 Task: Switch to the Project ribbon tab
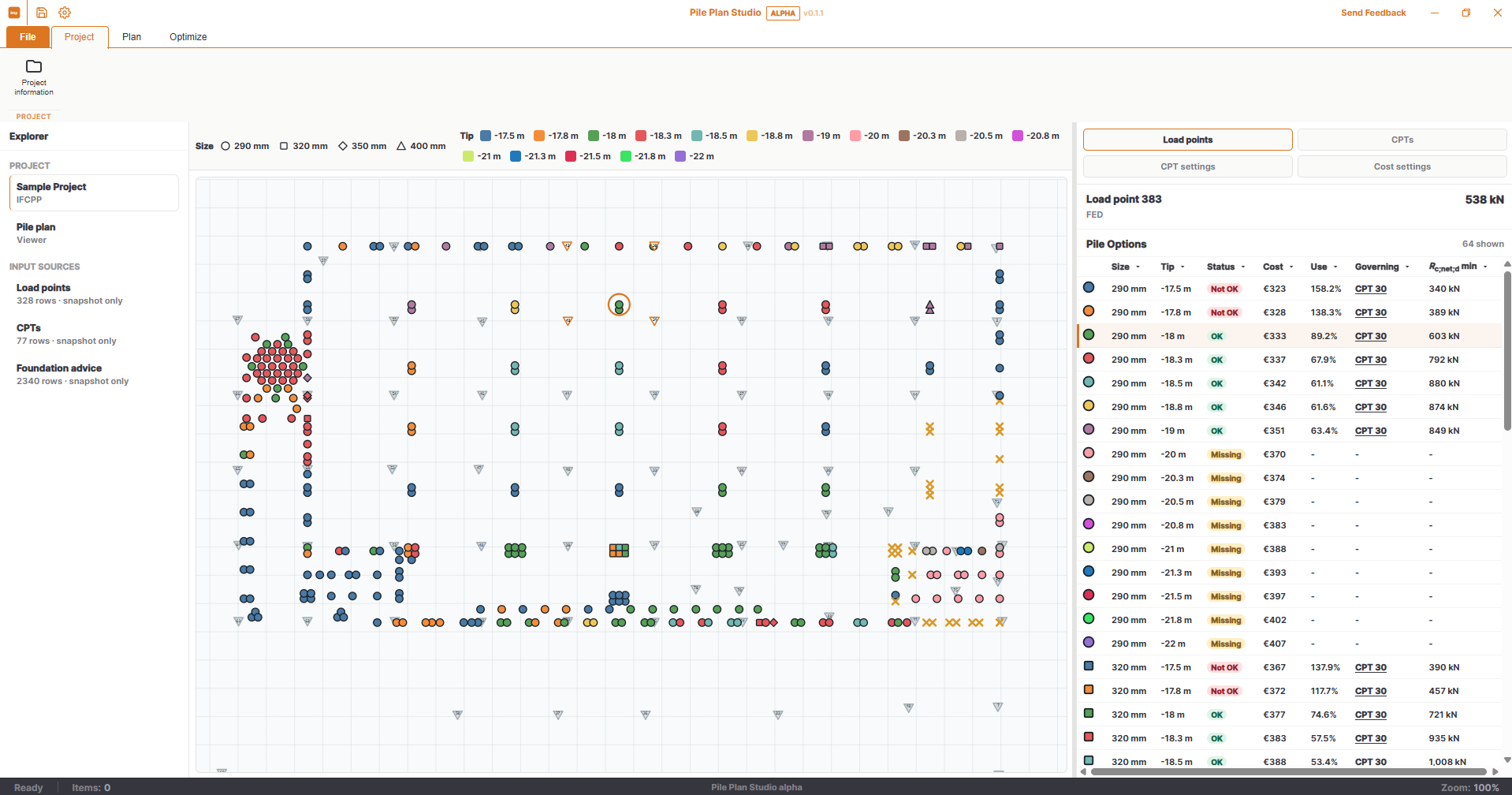point(79,37)
